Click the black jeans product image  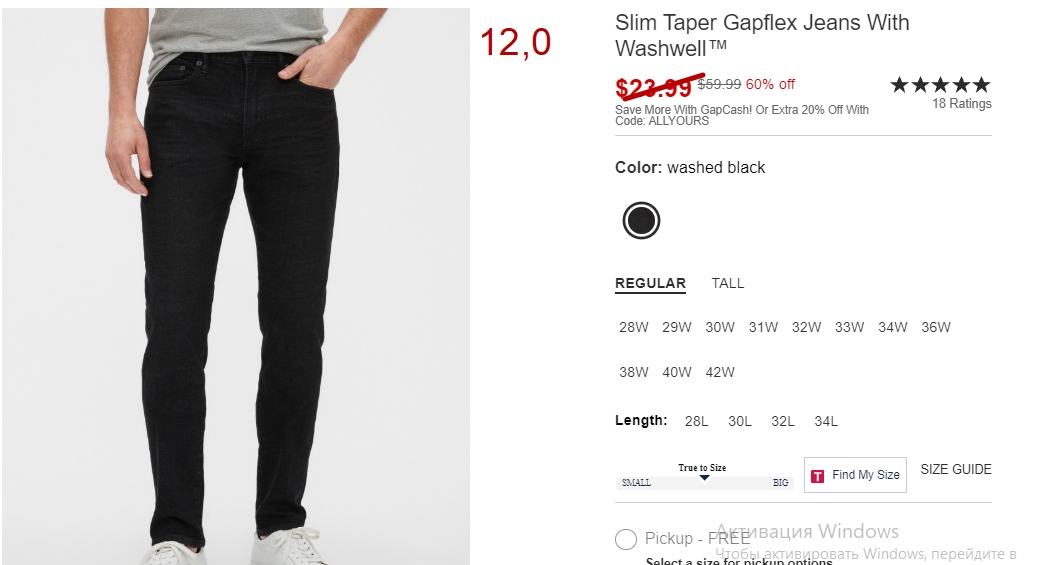click(236, 286)
